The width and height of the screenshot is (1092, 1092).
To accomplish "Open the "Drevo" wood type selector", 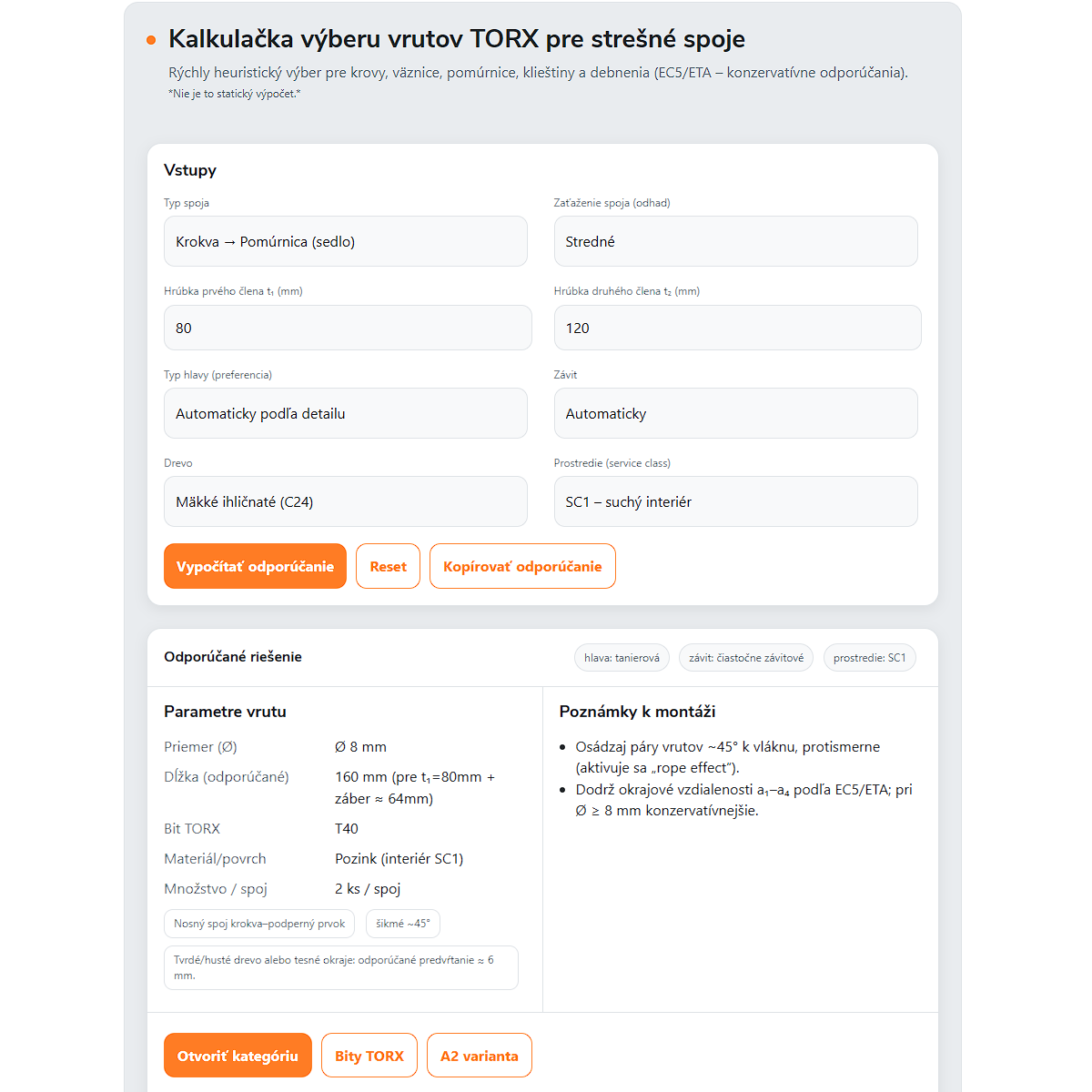I will pos(346,501).
